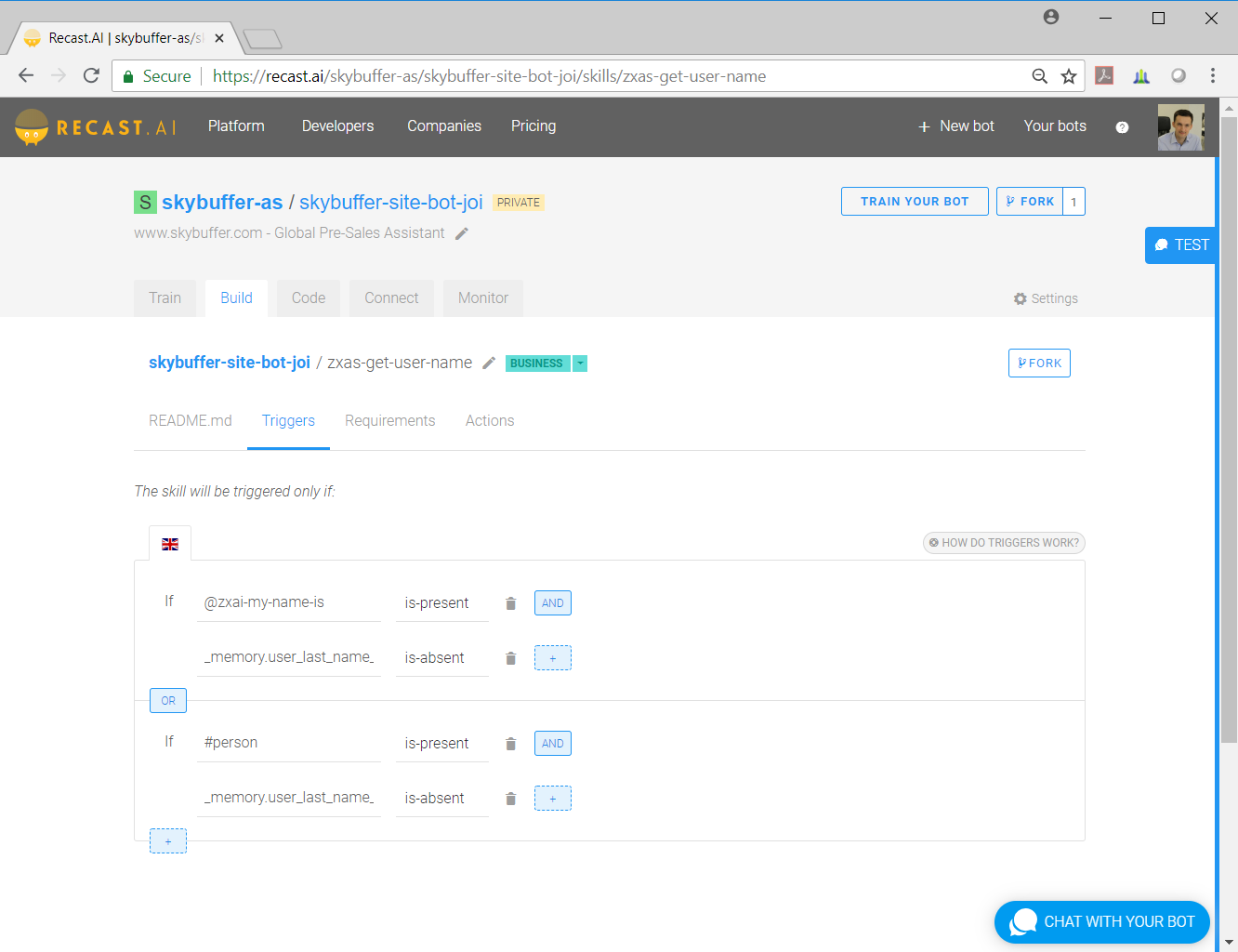The height and width of the screenshot is (952, 1238).
Task: Click the grey circle extension icon
Action: 1179,76
